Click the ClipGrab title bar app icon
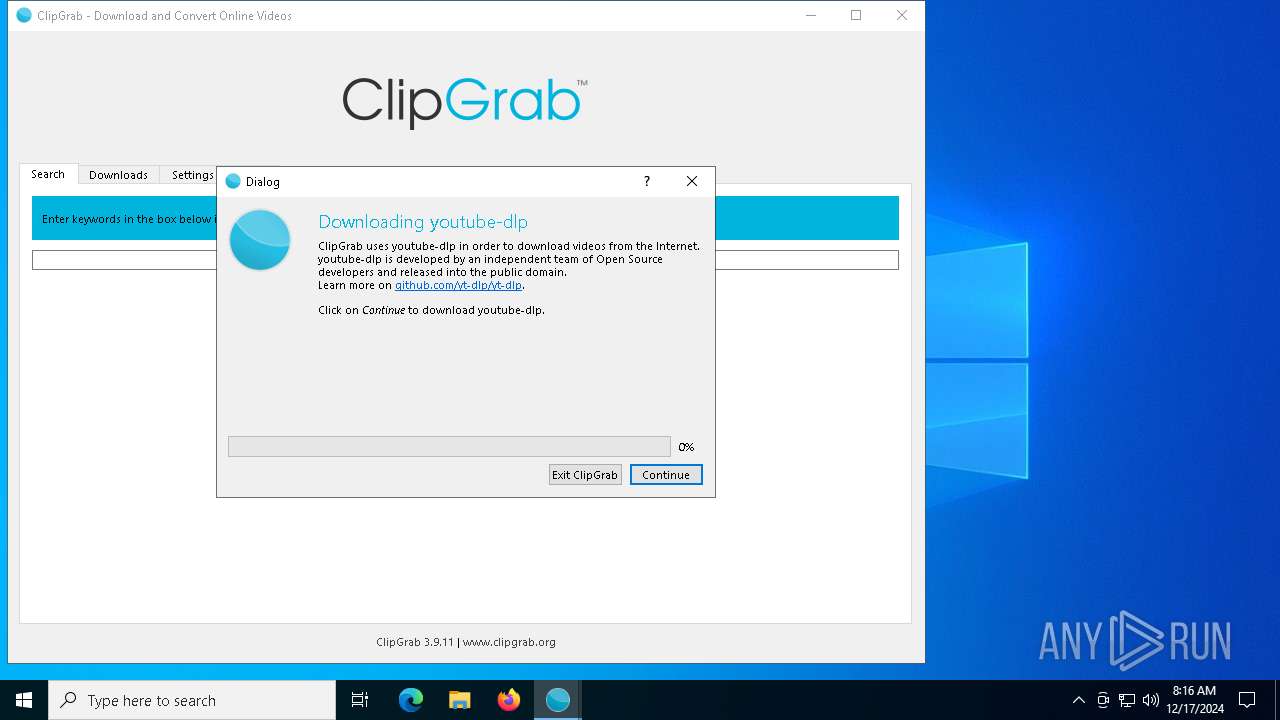Viewport: 1280px width, 720px height. coord(24,15)
